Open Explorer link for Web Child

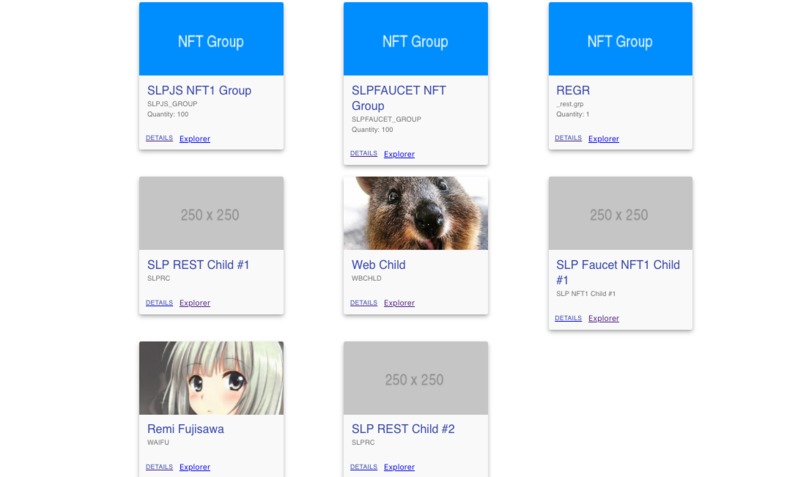tap(399, 303)
